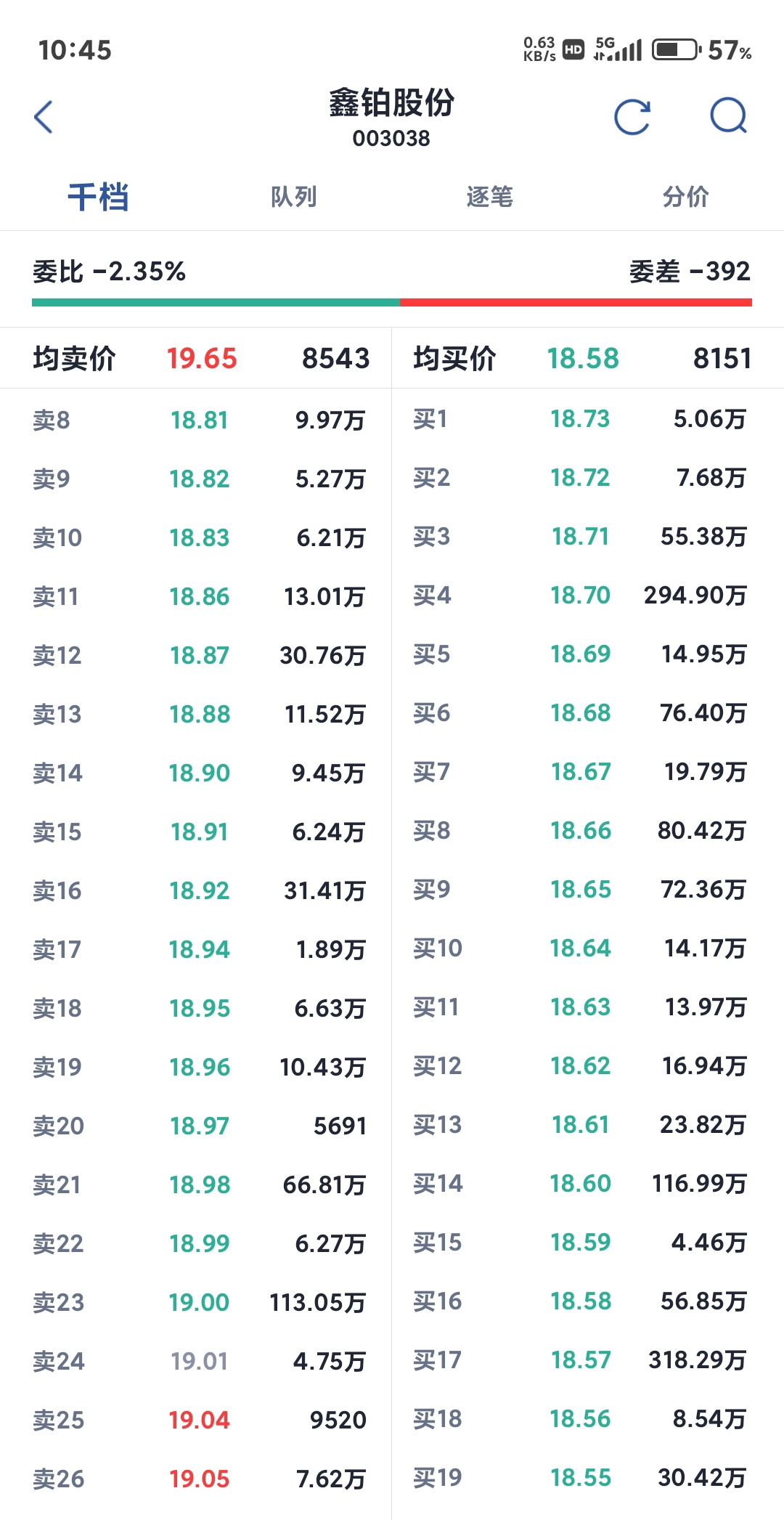The image size is (784, 1520).
Task: Switch to the 逐笔 tab
Action: point(489,197)
